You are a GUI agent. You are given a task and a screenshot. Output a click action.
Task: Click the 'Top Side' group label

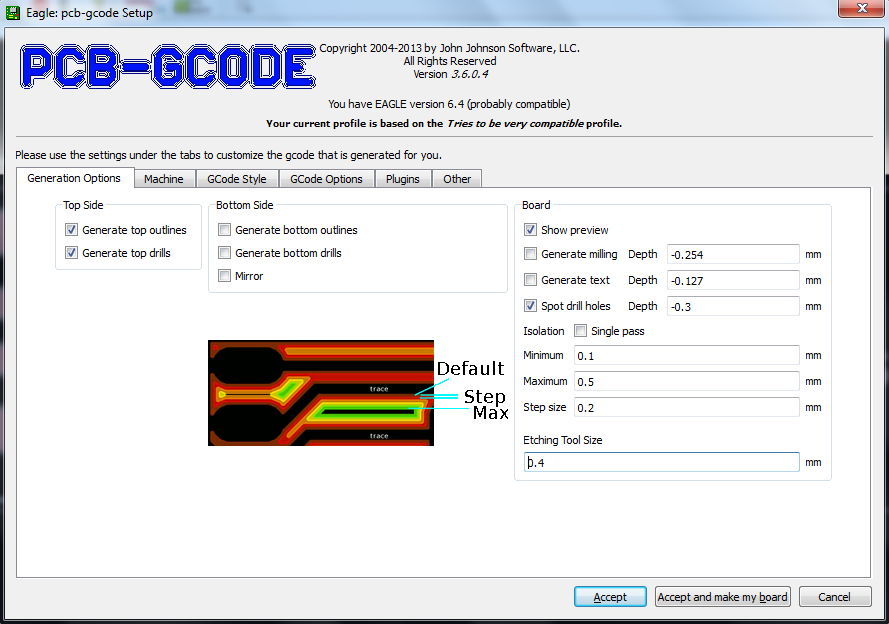[x=83, y=205]
